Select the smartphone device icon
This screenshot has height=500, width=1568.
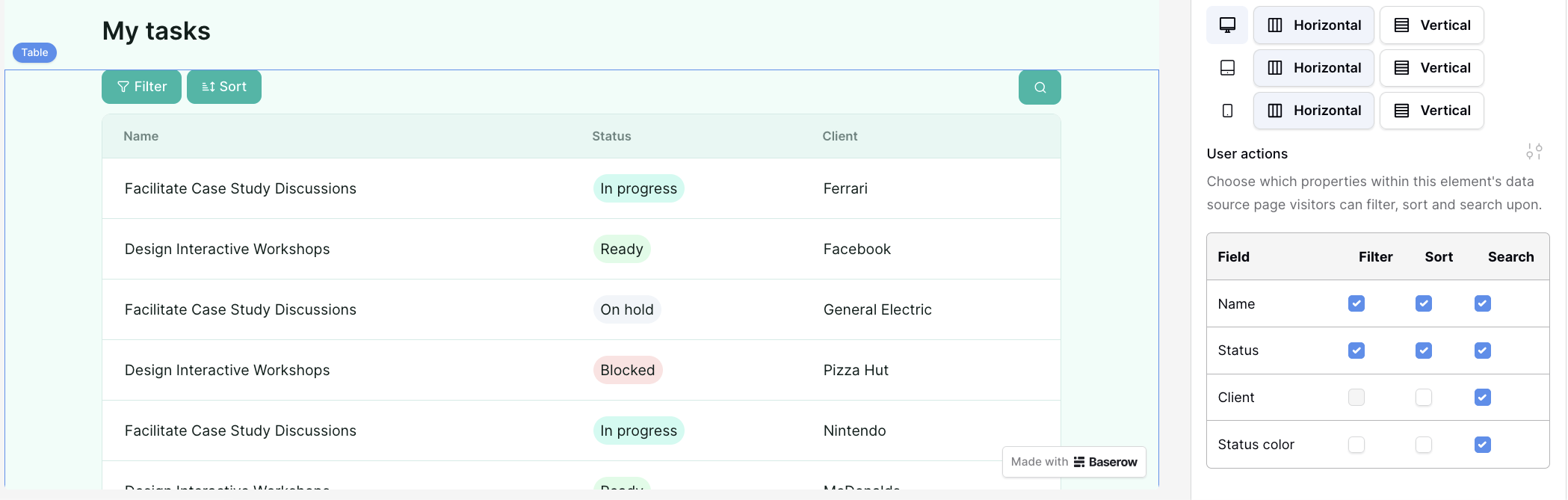click(1227, 111)
